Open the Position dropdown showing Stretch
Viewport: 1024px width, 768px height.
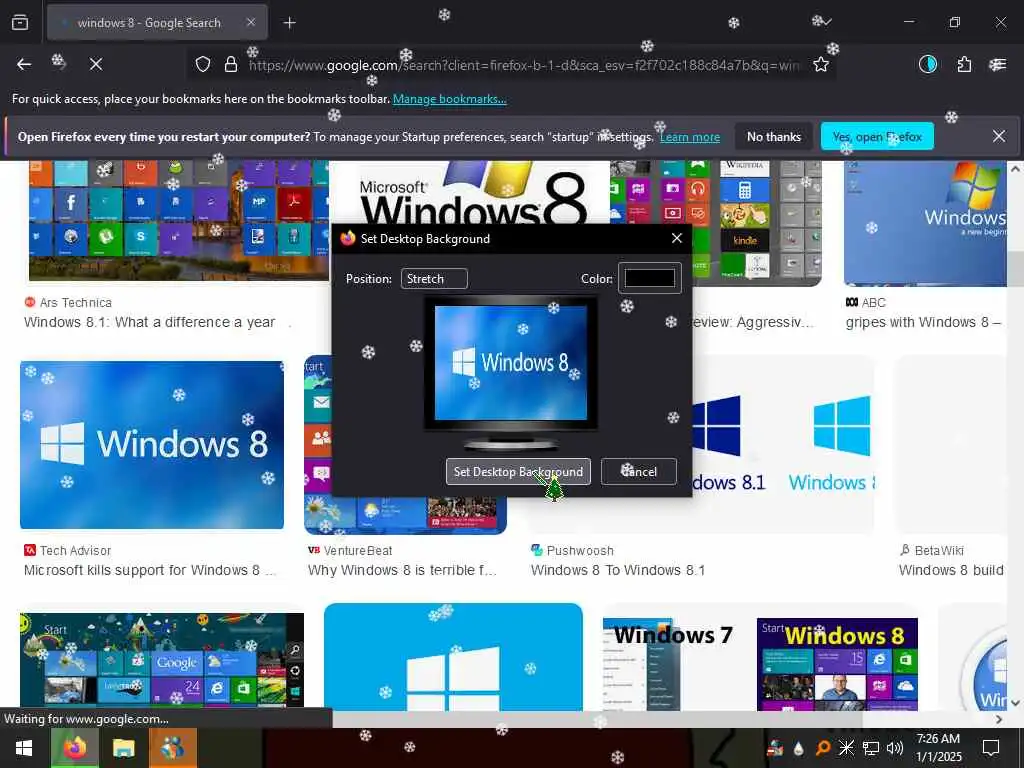point(434,279)
